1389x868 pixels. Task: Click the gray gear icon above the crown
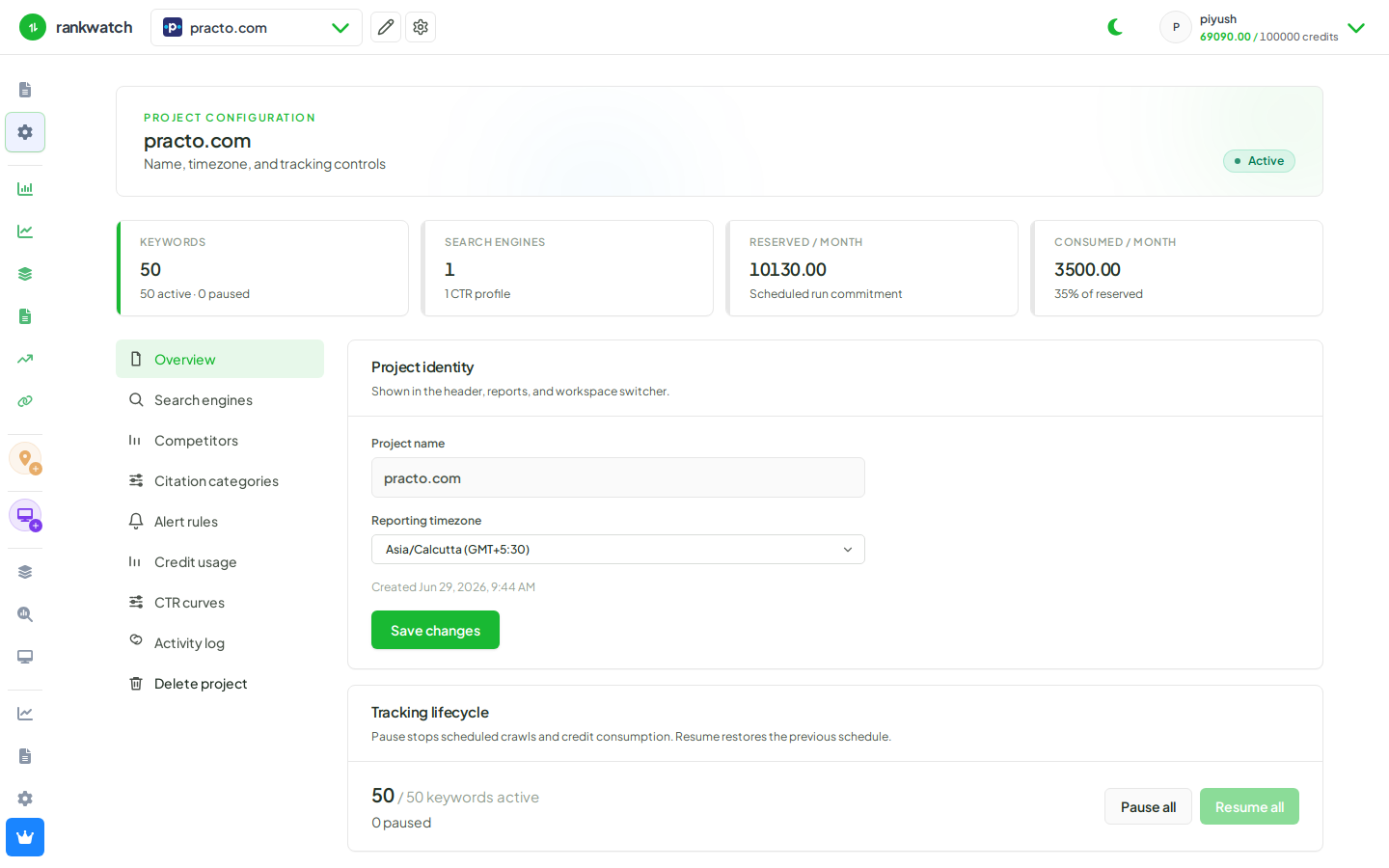pyautogui.click(x=25, y=799)
